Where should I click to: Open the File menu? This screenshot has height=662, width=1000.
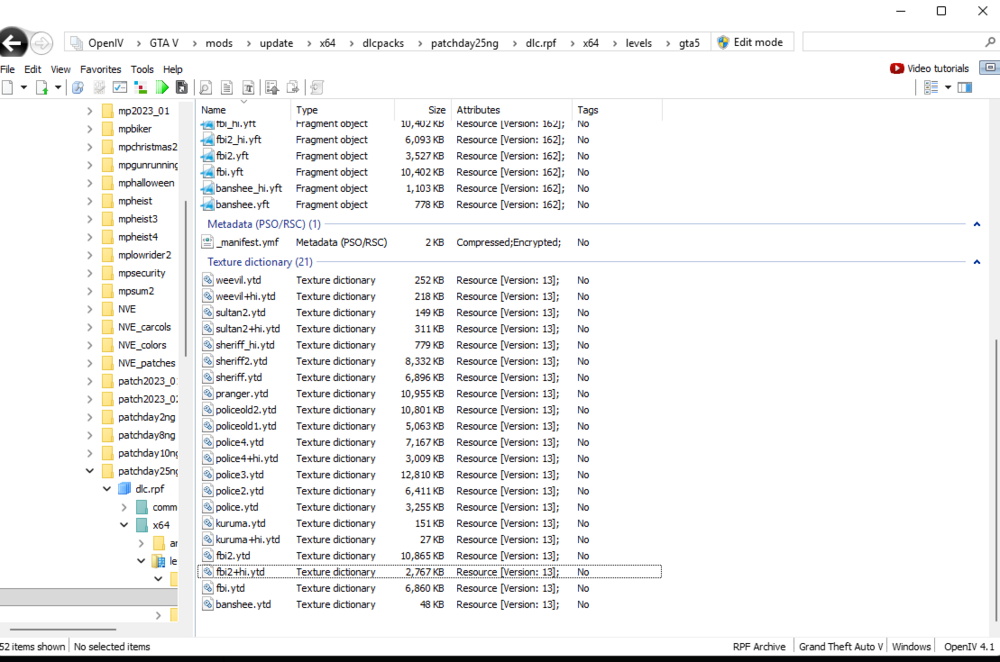tap(8, 69)
